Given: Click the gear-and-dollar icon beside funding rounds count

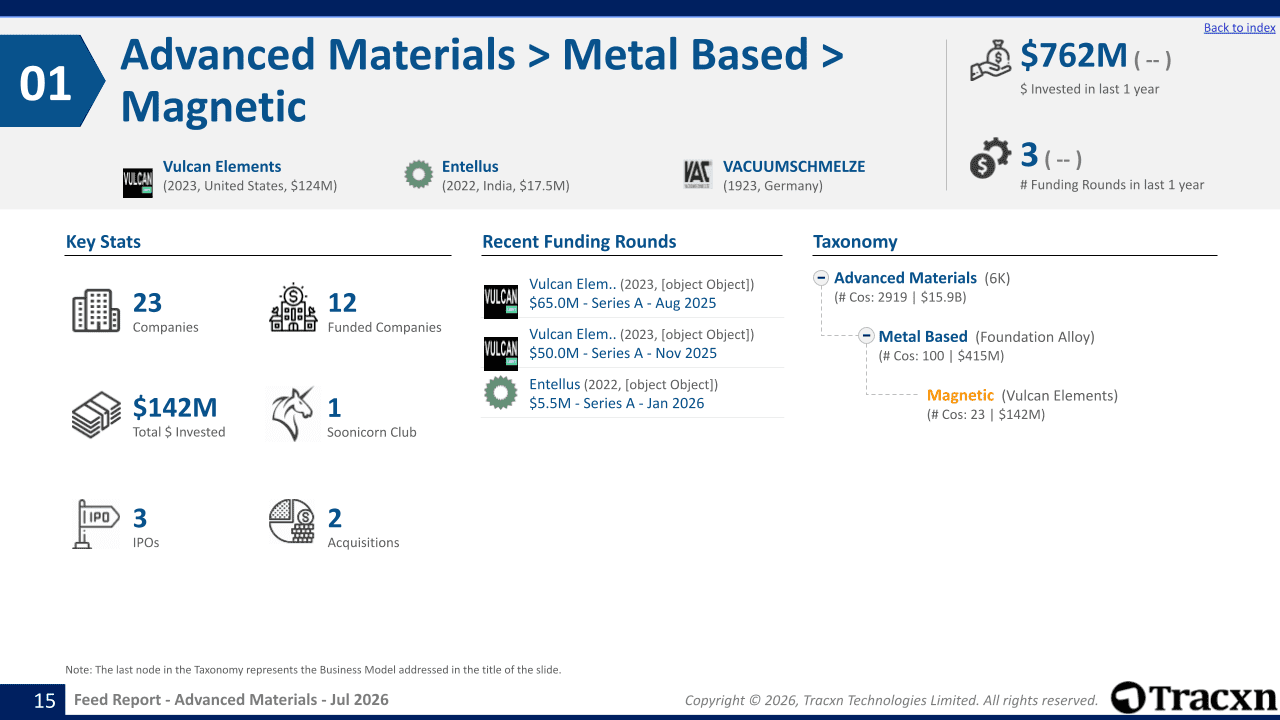Looking at the screenshot, I should [990, 159].
